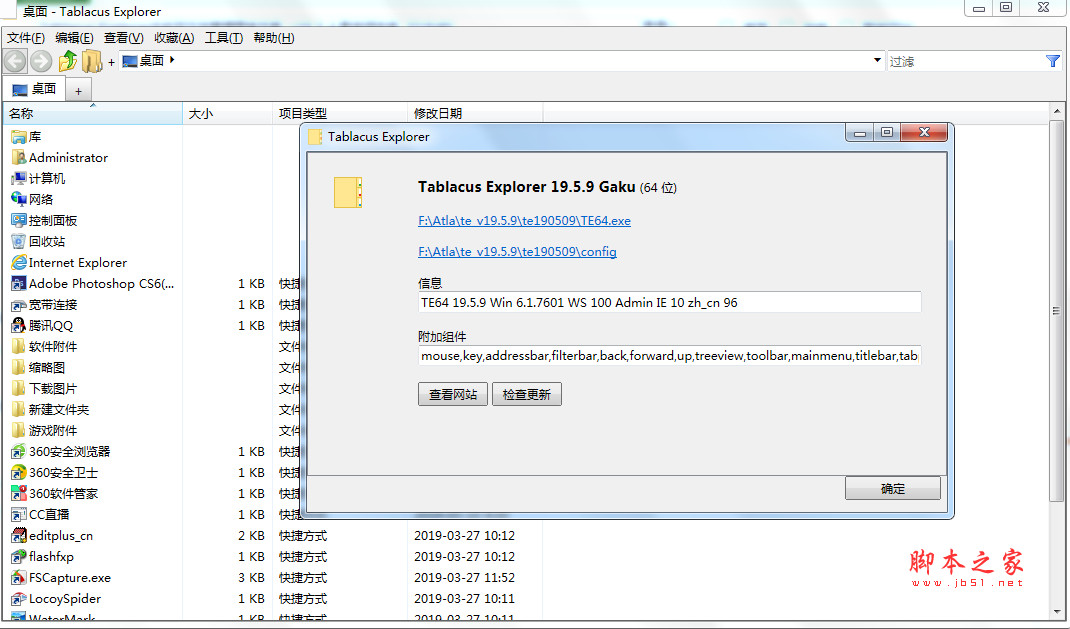1070x629 pixels.
Task: Select the Adobe Photoshop CS6 shortcut icon
Action: click(19, 284)
